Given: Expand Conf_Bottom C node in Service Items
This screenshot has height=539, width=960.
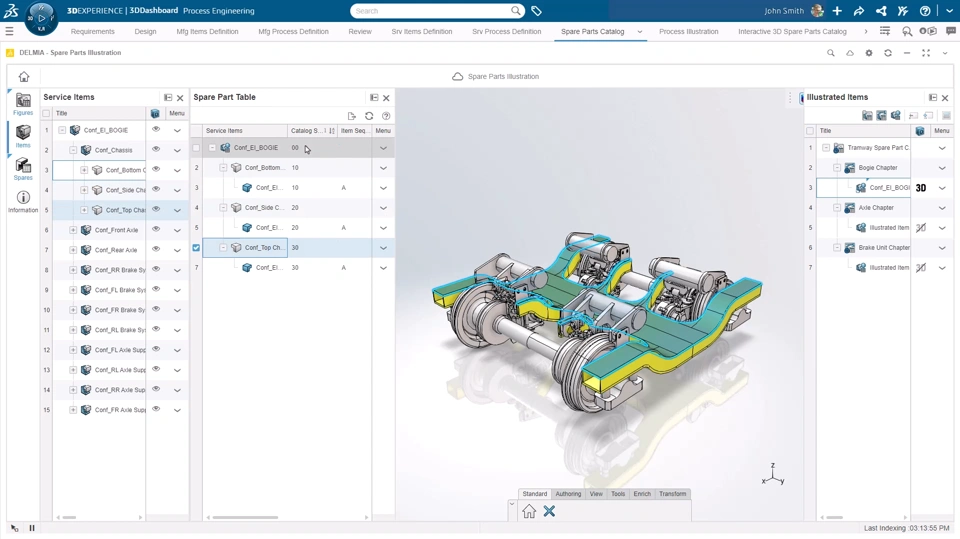Looking at the screenshot, I should pyautogui.click(x=84, y=170).
